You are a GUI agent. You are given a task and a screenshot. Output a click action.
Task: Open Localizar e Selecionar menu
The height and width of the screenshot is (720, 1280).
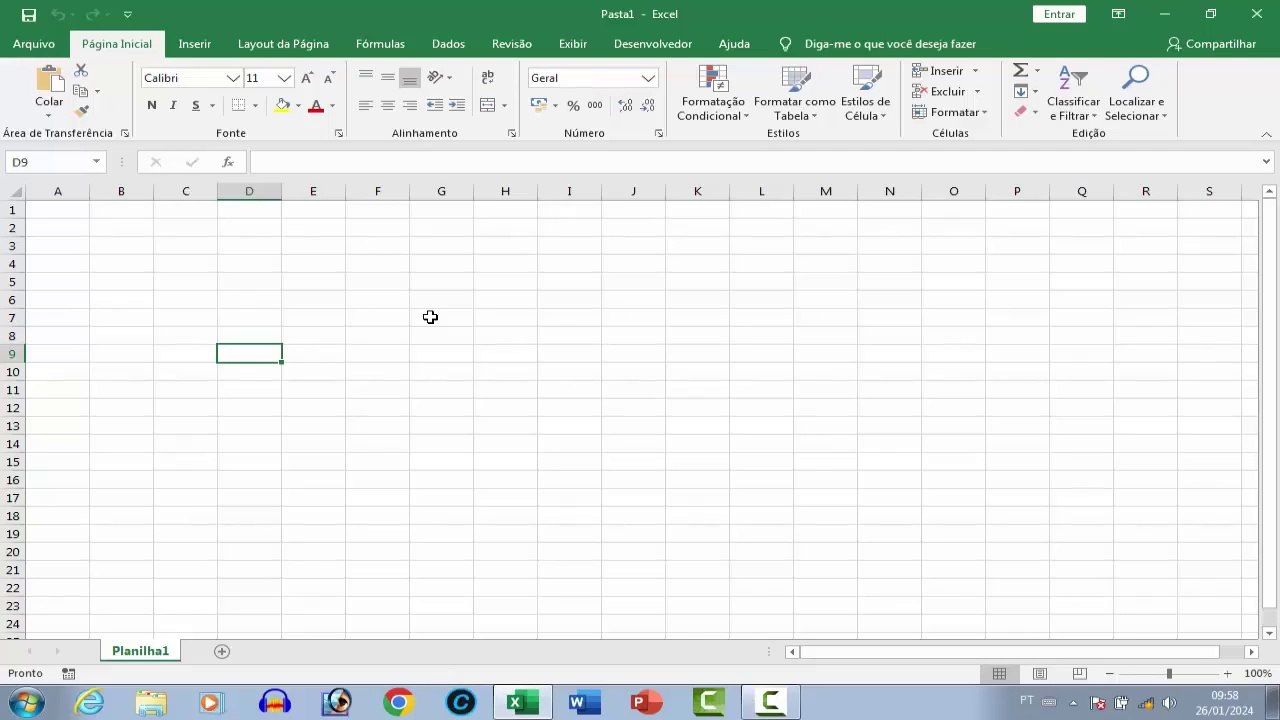(x=1136, y=94)
